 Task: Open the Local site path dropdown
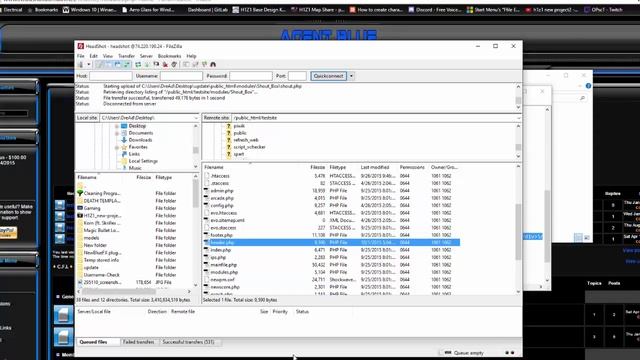pos(196,118)
